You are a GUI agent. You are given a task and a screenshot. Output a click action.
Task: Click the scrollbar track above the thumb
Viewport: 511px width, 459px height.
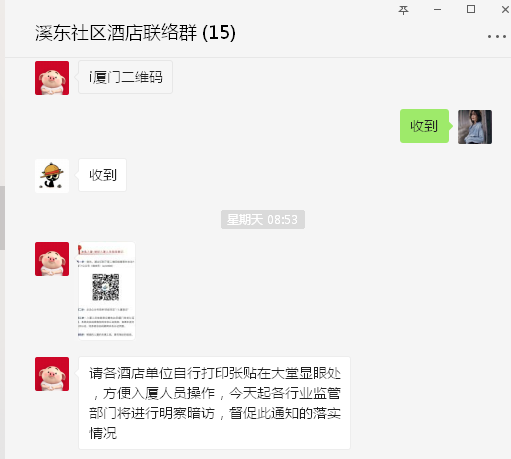pos(2,93)
